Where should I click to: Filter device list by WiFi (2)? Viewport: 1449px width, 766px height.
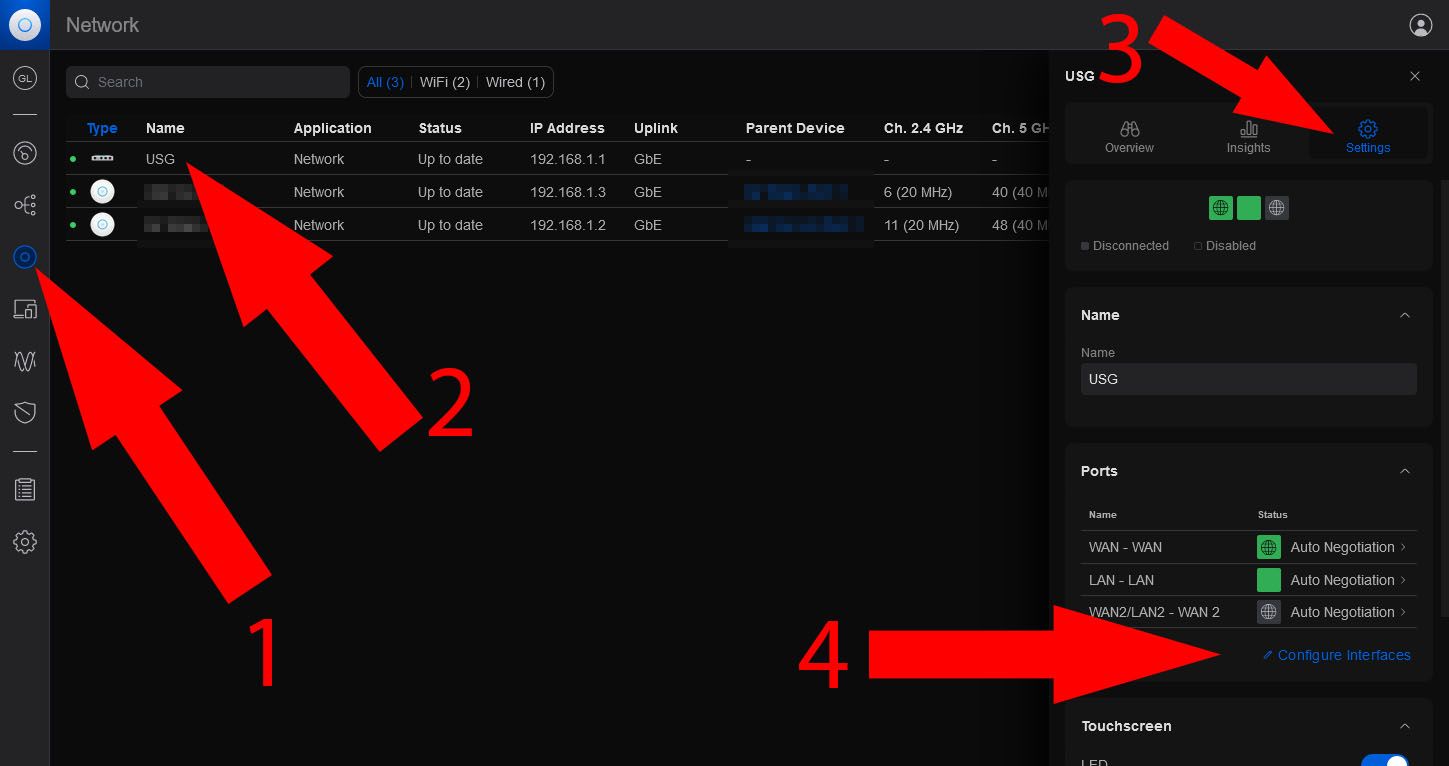click(x=444, y=82)
